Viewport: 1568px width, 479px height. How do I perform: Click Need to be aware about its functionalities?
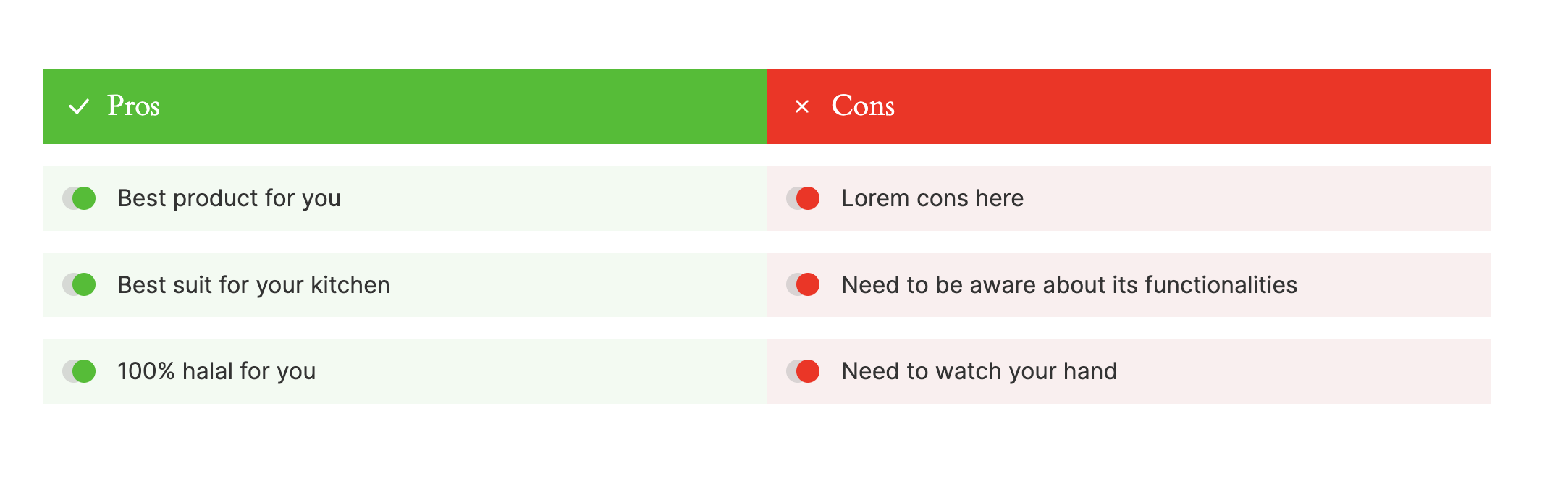(1069, 285)
